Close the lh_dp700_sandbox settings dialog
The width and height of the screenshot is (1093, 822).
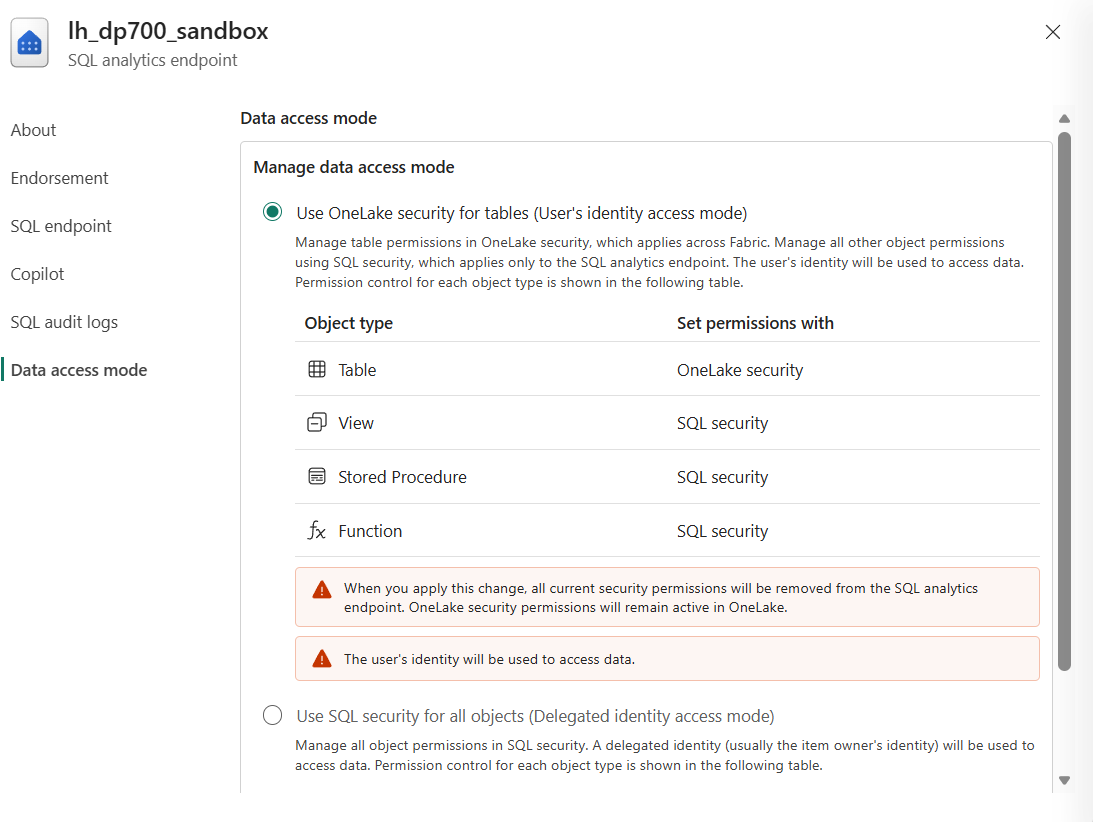(1053, 32)
